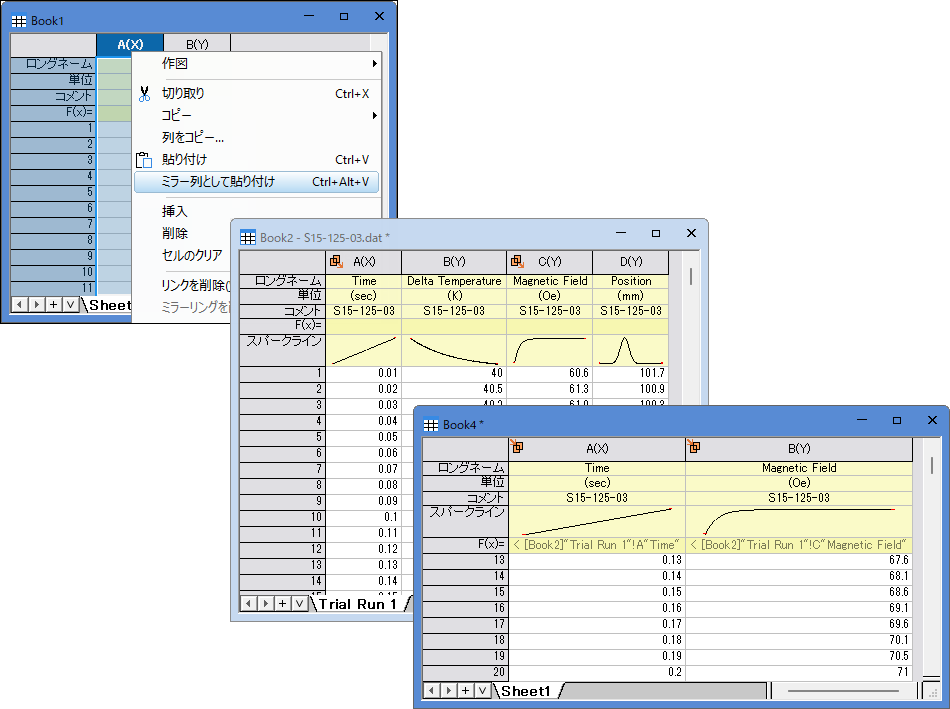The width and height of the screenshot is (950, 709).
Task: Choose 貼り付け from the context menu
Action: [x=257, y=159]
